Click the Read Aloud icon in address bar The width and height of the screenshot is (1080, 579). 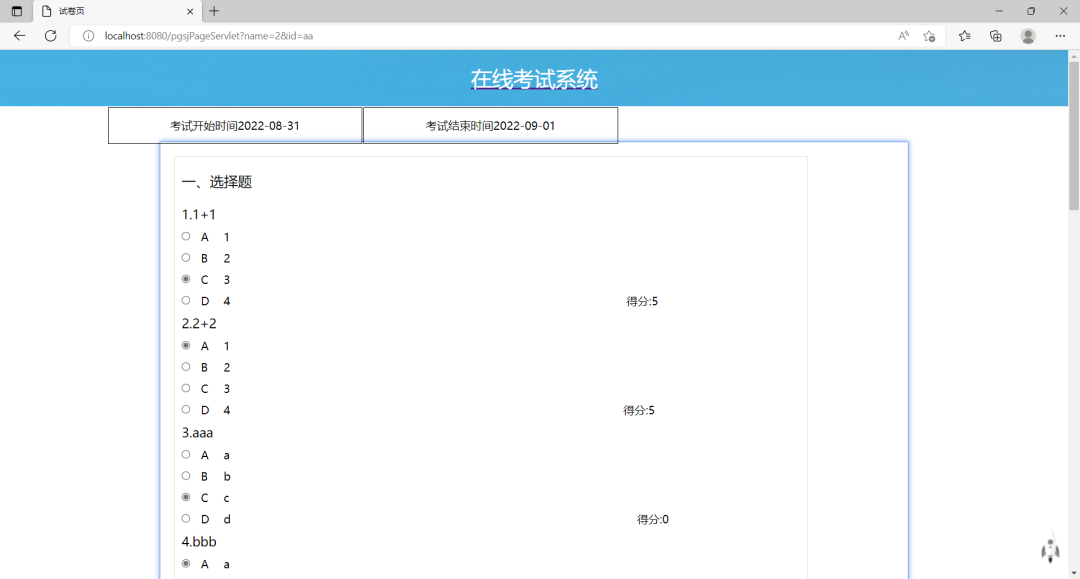tap(903, 35)
